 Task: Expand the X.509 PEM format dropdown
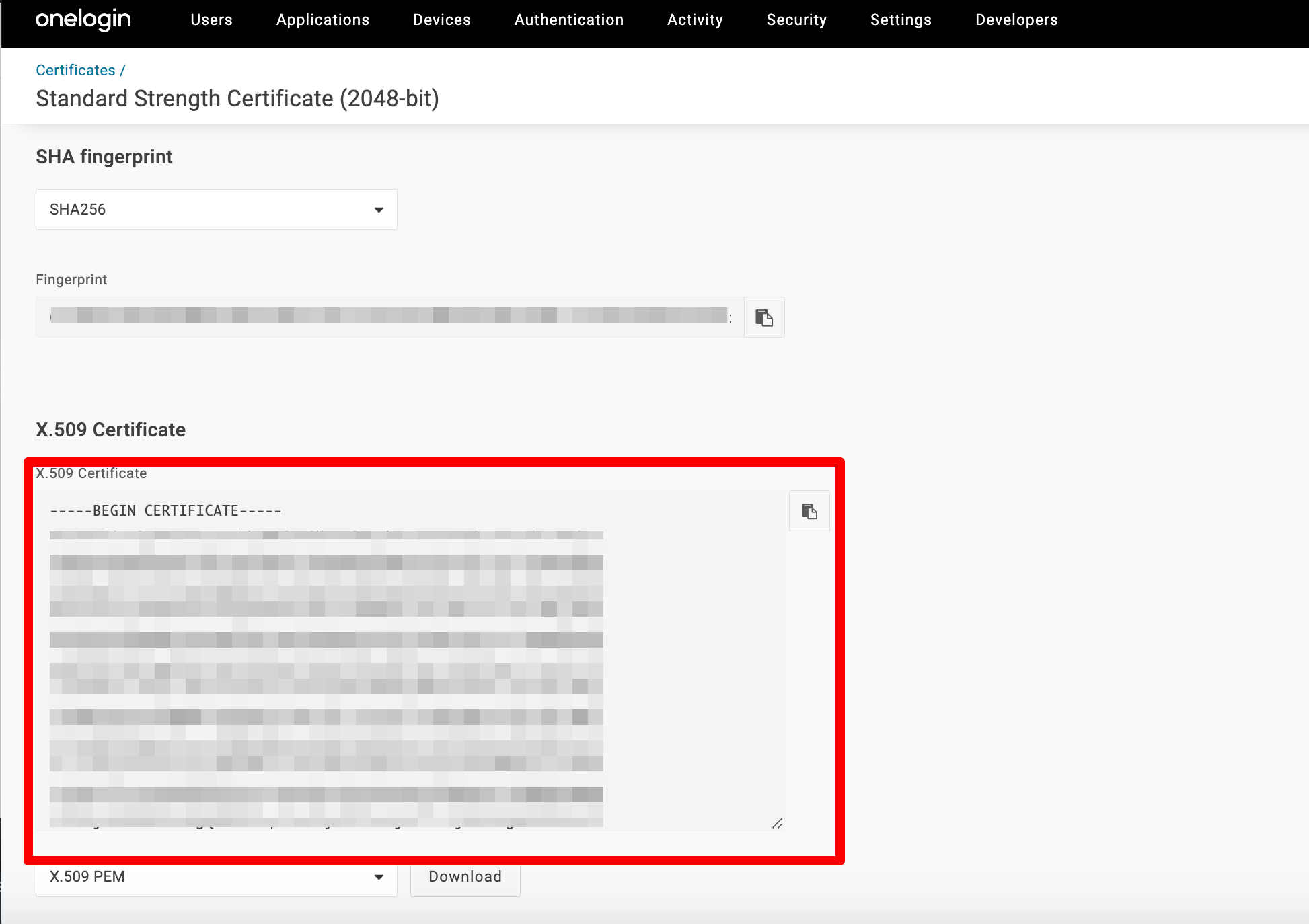coord(216,877)
